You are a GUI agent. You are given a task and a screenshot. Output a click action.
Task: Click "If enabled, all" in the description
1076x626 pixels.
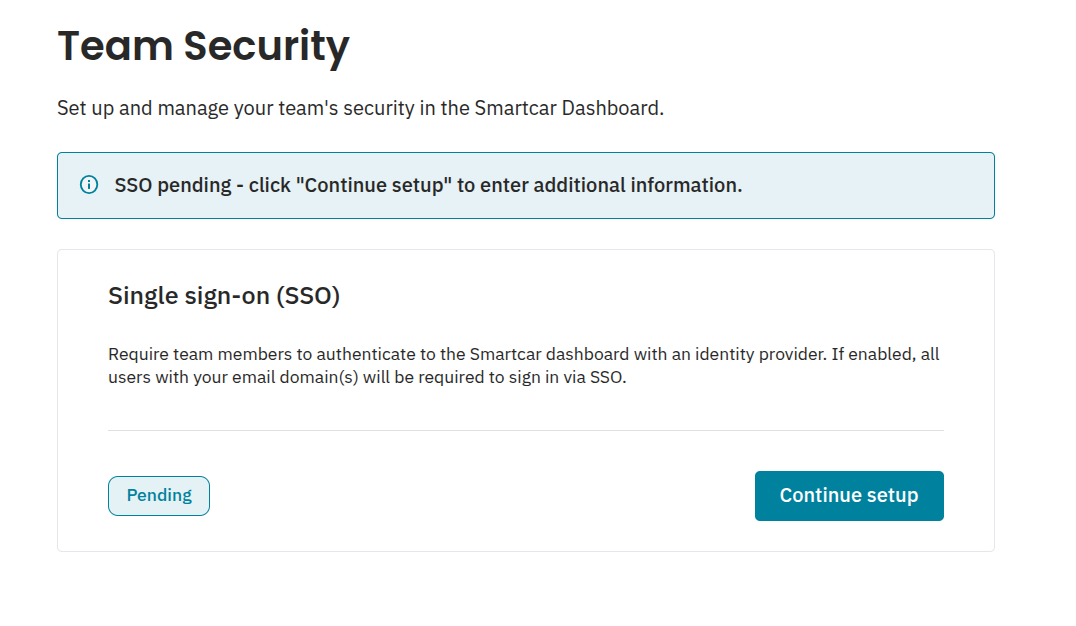point(885,354)
